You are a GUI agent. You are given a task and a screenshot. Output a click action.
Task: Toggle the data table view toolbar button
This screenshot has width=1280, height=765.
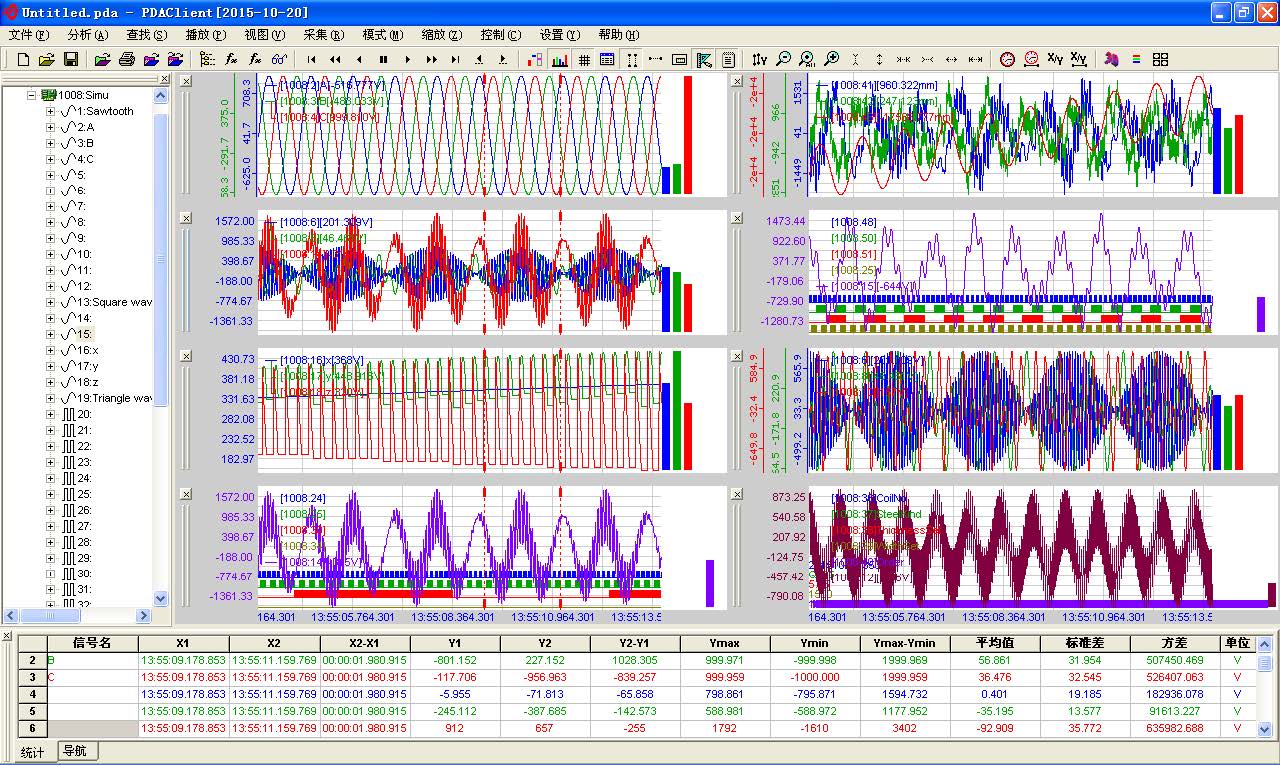click(607, 60)
